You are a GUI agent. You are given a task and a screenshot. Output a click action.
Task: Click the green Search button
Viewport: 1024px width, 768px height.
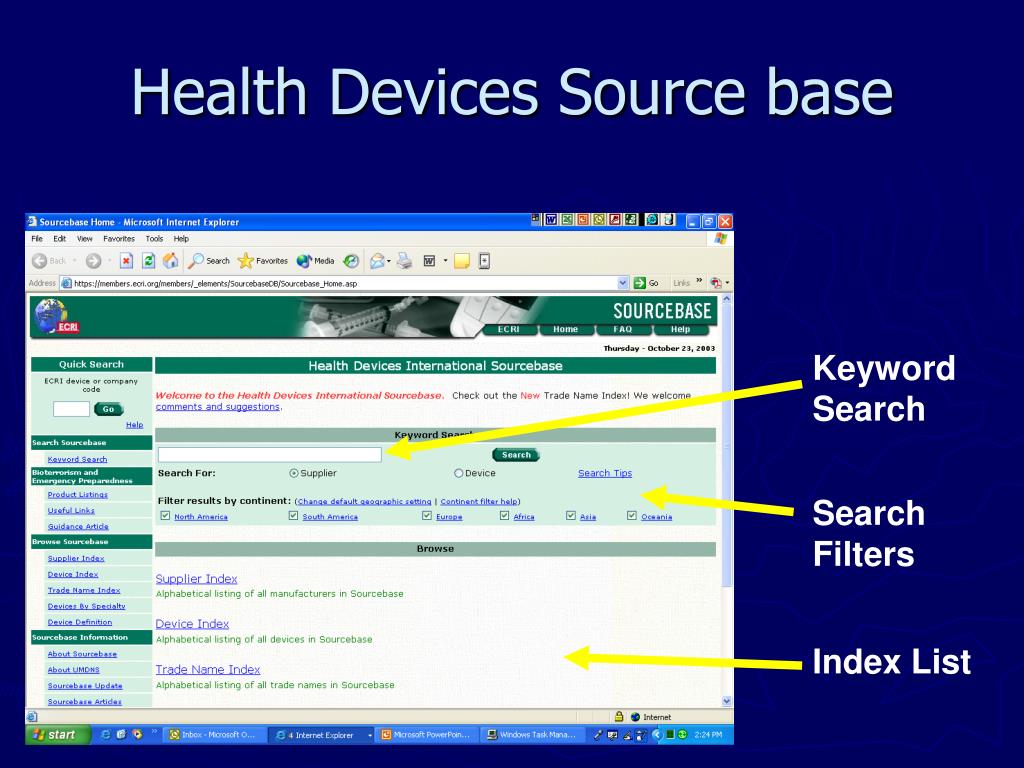click(516, 455)
